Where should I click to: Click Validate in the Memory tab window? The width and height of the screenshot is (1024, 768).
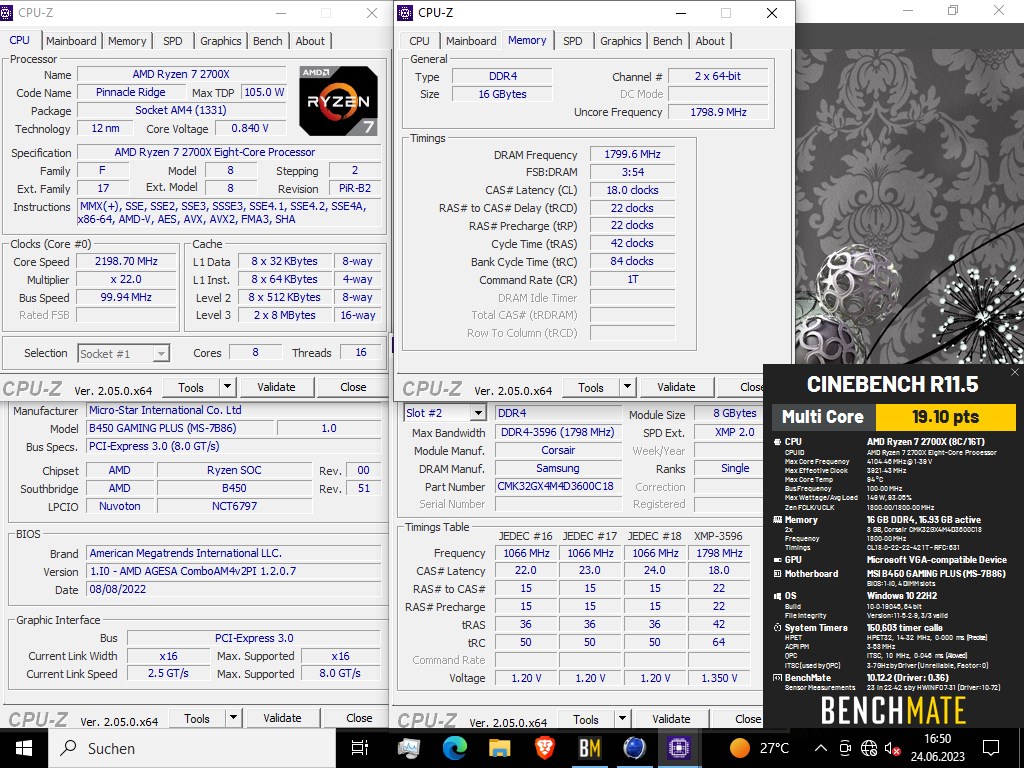click(676, 387)
